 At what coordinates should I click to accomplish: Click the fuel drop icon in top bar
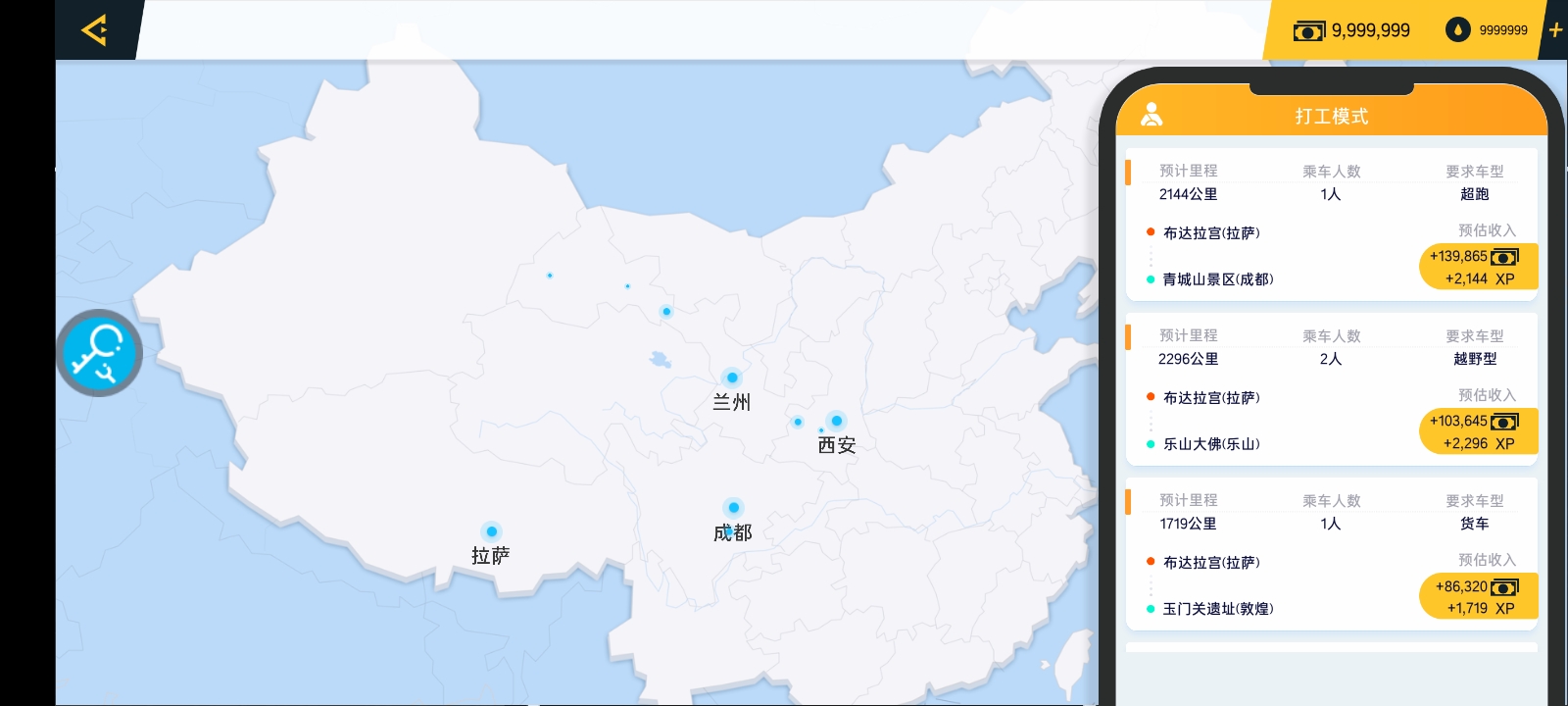point(1457,30)
